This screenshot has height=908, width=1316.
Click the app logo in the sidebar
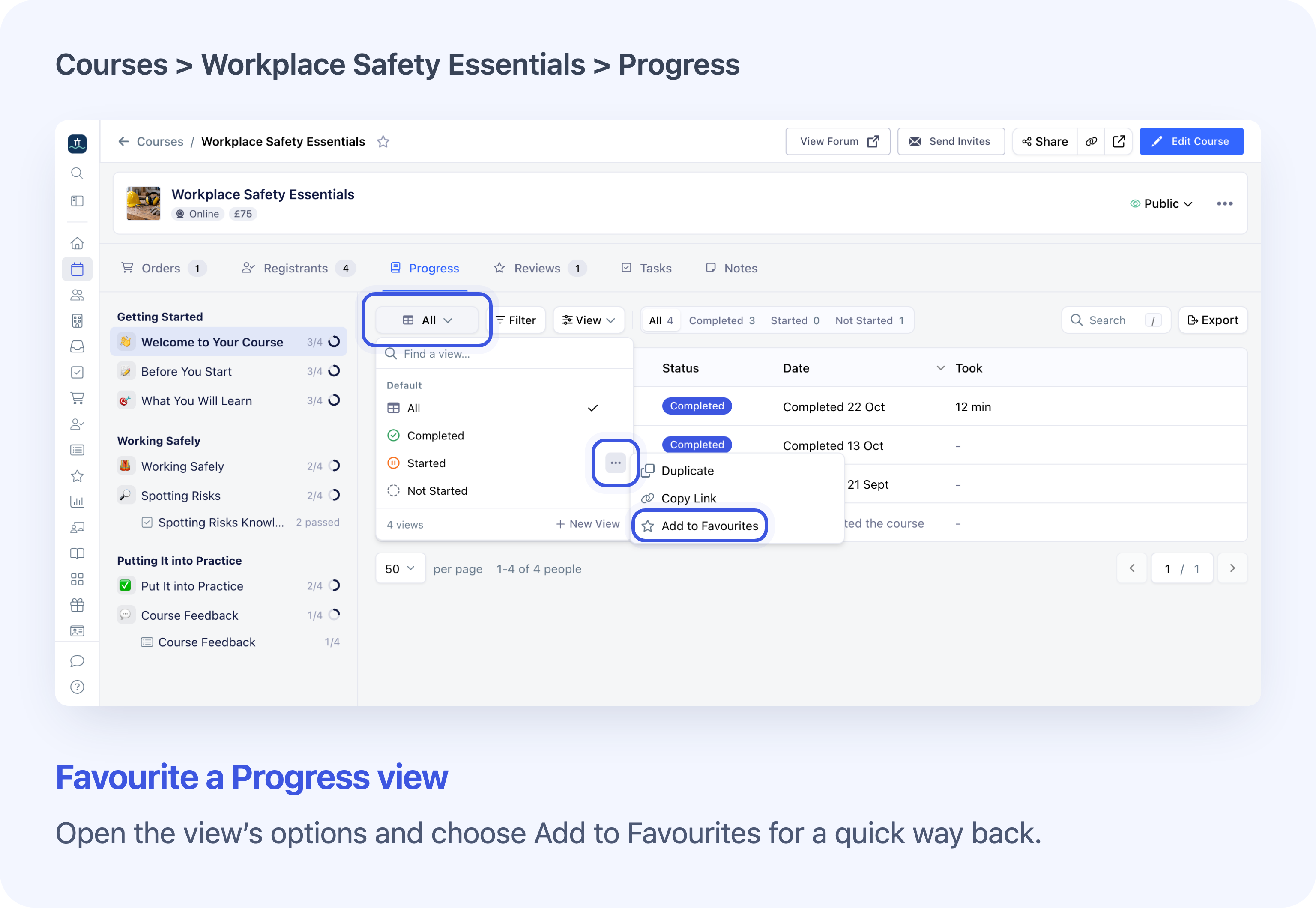(x=77, y=144)
